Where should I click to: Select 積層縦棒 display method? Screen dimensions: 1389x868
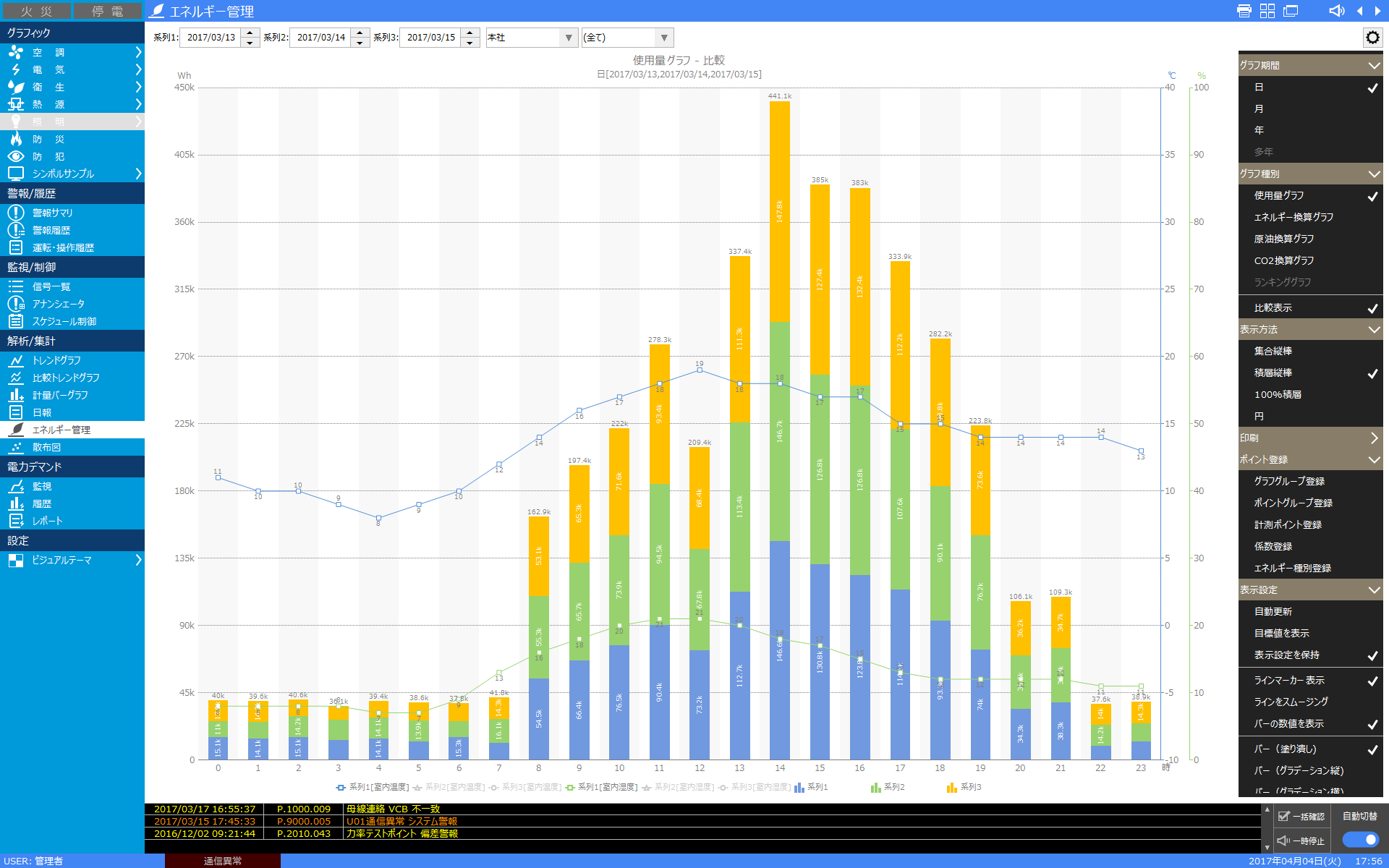[x=1311, y=373]
